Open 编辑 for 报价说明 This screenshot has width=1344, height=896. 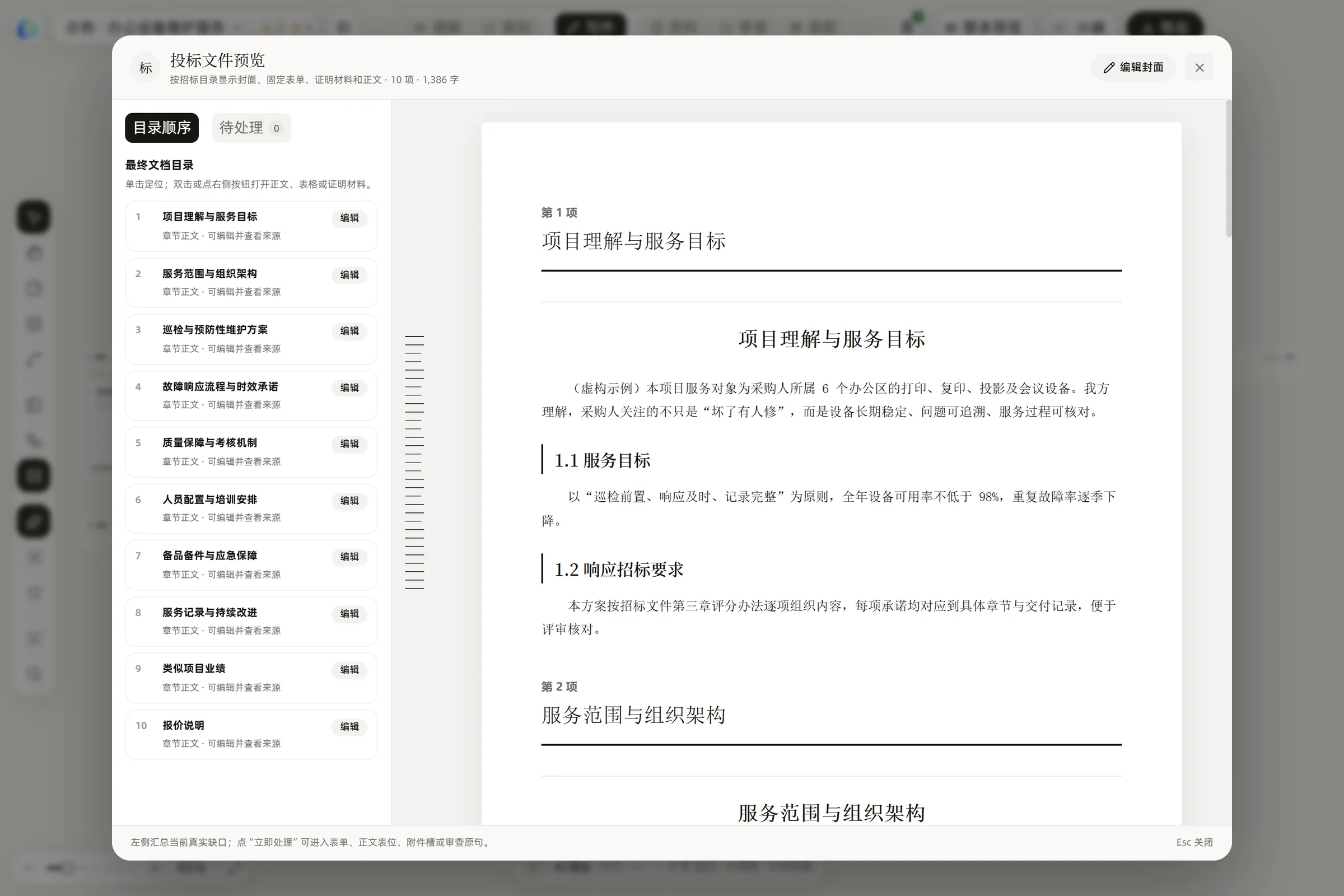[349, 726]
